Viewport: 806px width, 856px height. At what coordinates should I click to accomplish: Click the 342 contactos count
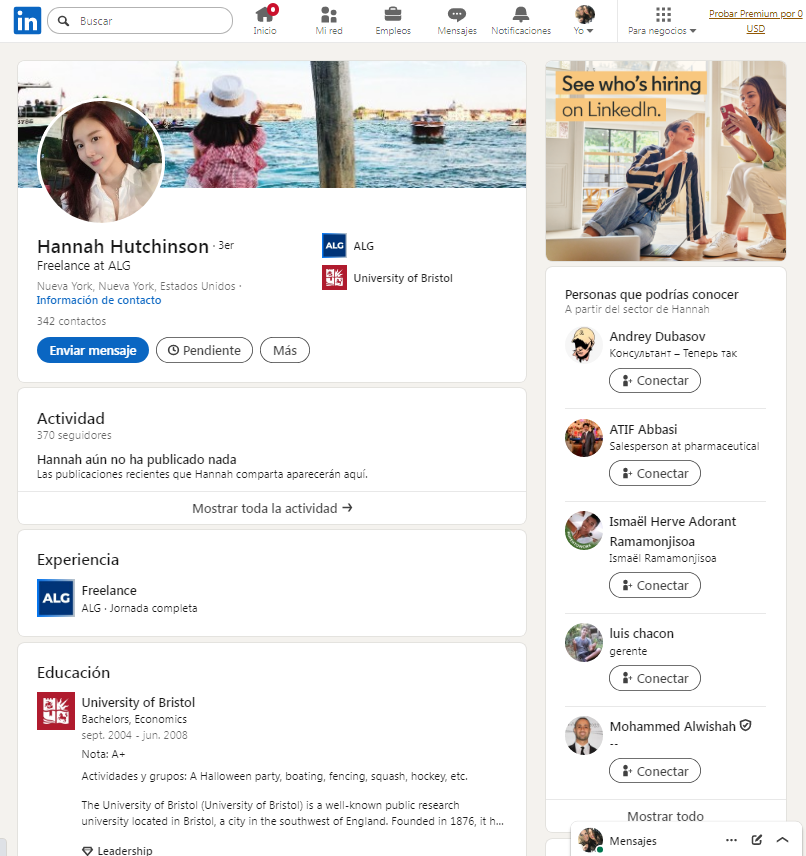72,321
